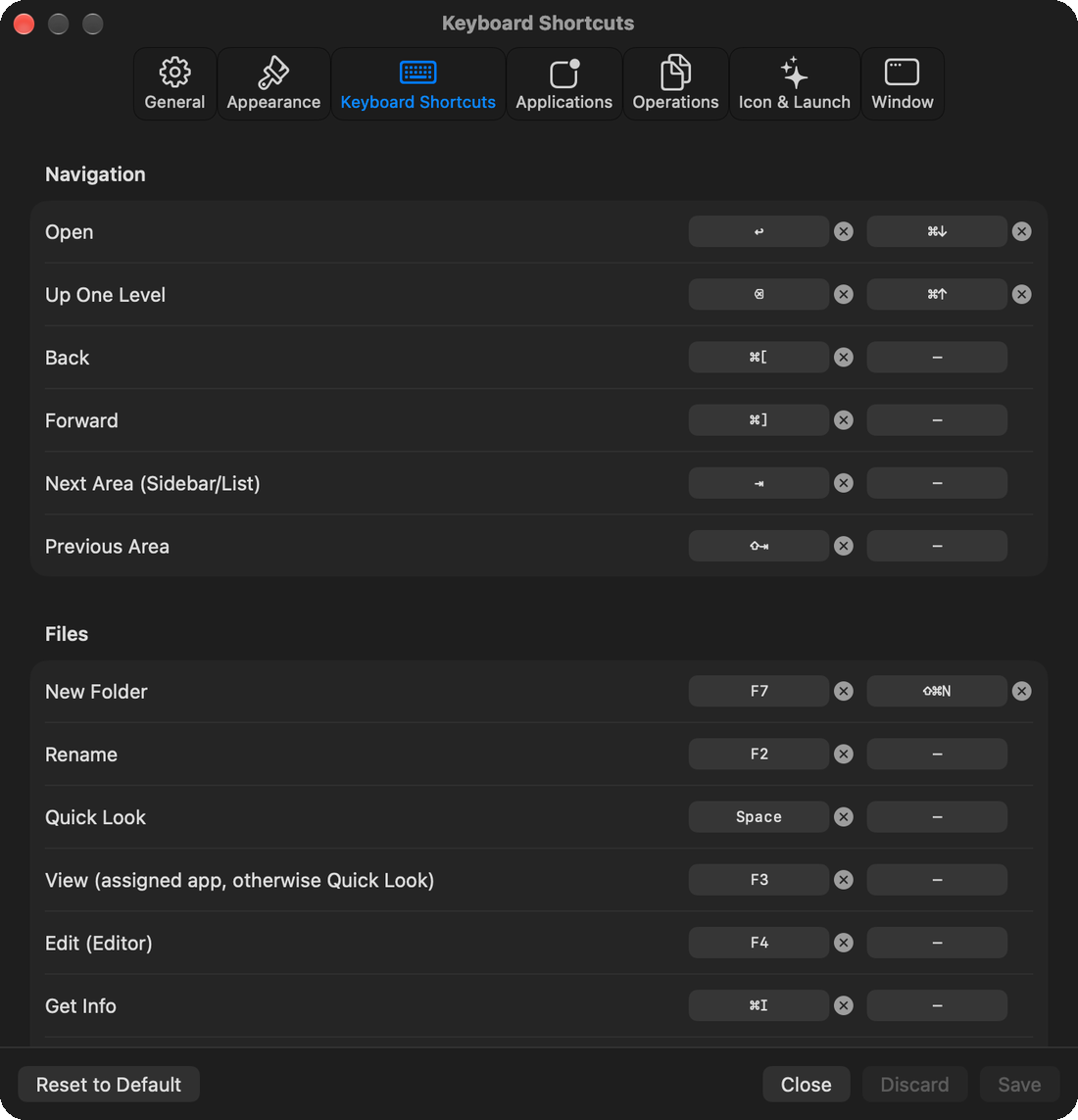Clear the F7 shortcut for New Folder
1078x1120 pixels.
pos(844,691)
